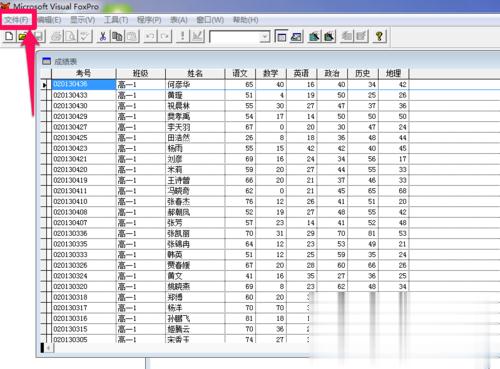Click the Help question mark icon
500x369 pixels.
[x=379, y=36]
